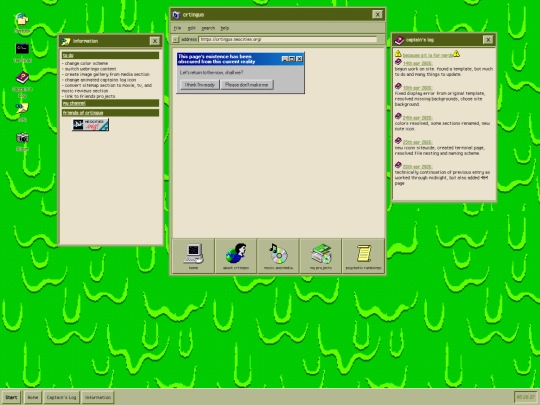This screenshot has height=405, width=540.
Task: Click small button left of address label
Action: pyautogui.click(x=176, y=40)
